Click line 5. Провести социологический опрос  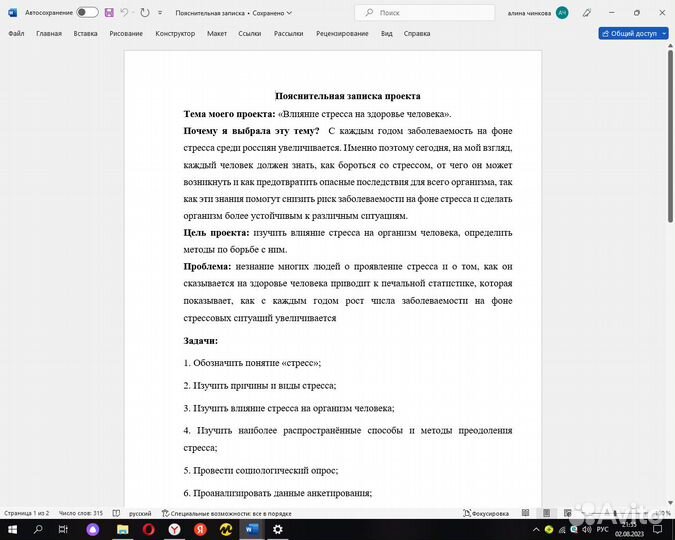[261, 471]
